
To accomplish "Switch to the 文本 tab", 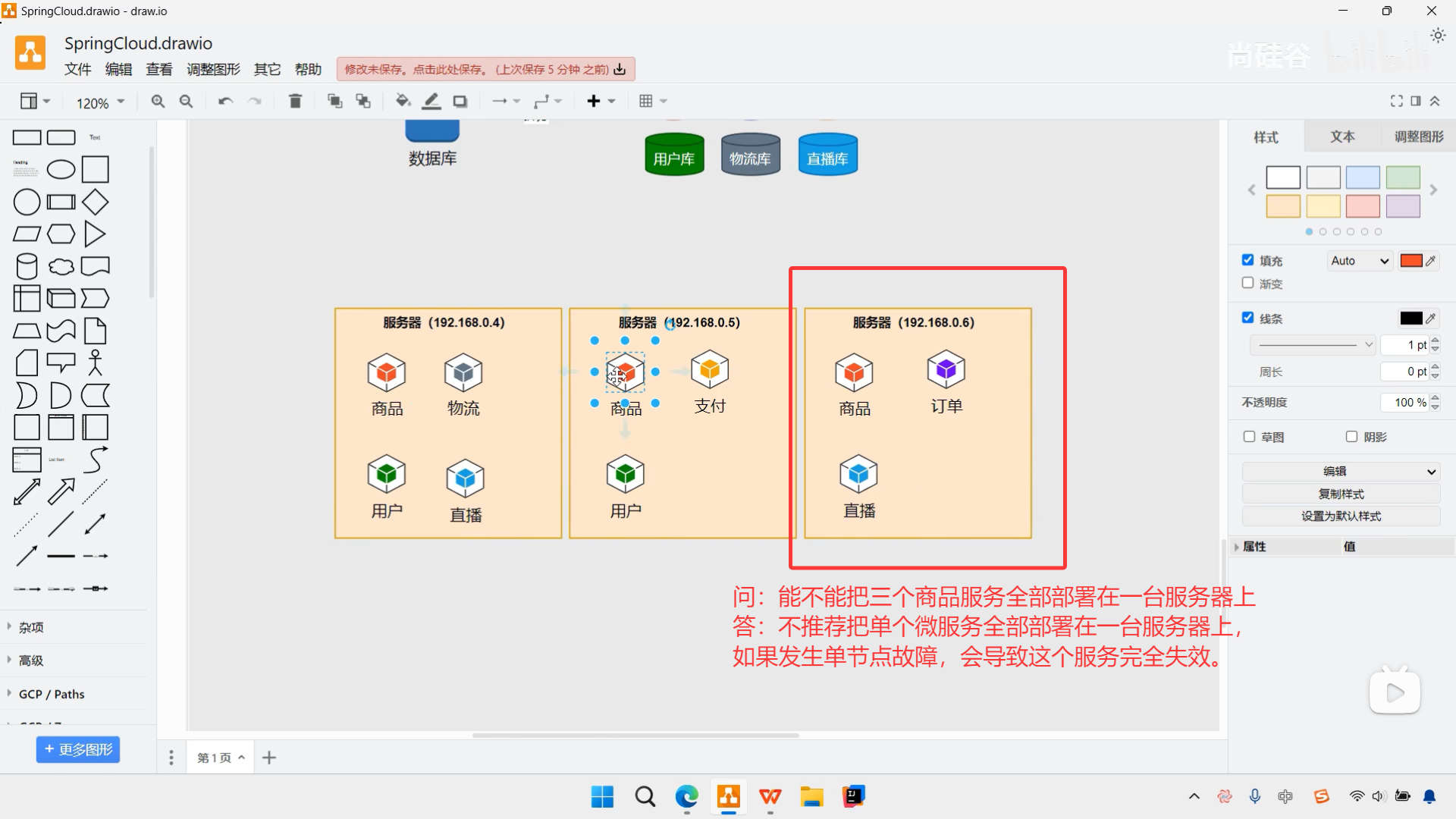I will click(1342, 137).
